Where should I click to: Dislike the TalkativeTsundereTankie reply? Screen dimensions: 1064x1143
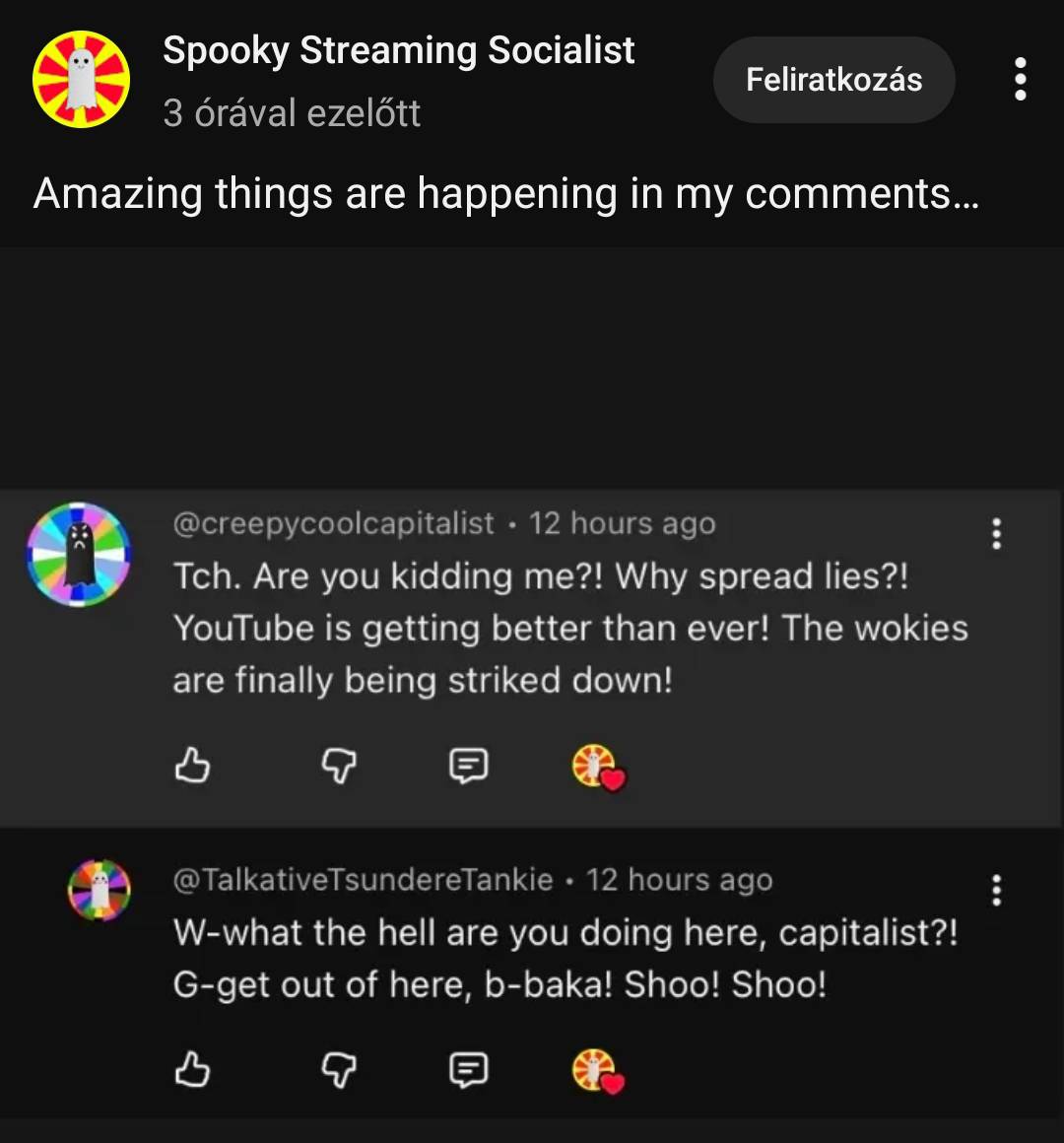[x=339, y=1069]
